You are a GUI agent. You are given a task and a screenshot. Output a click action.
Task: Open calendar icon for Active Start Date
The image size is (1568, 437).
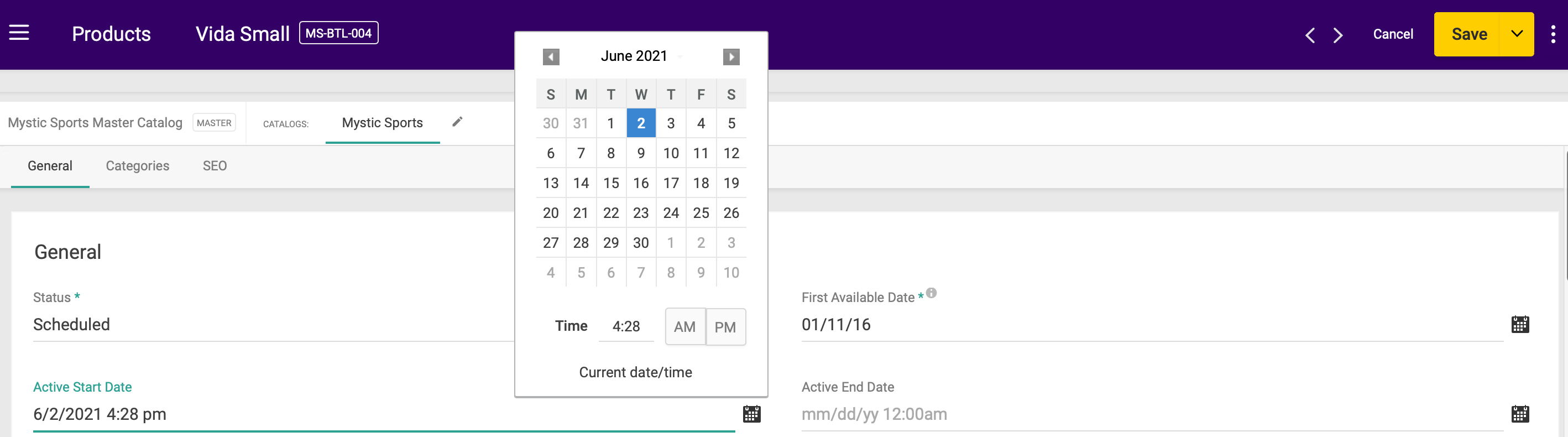click(752, 414)
